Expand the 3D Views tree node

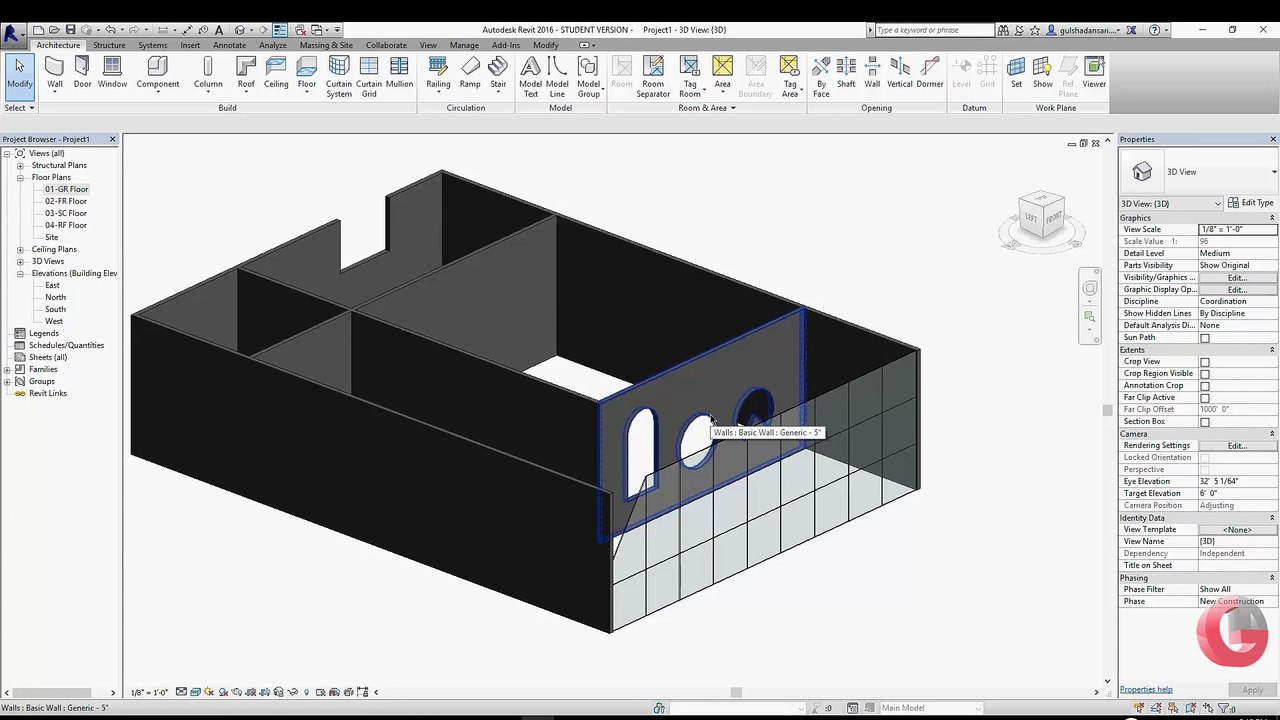click(20, 262)
